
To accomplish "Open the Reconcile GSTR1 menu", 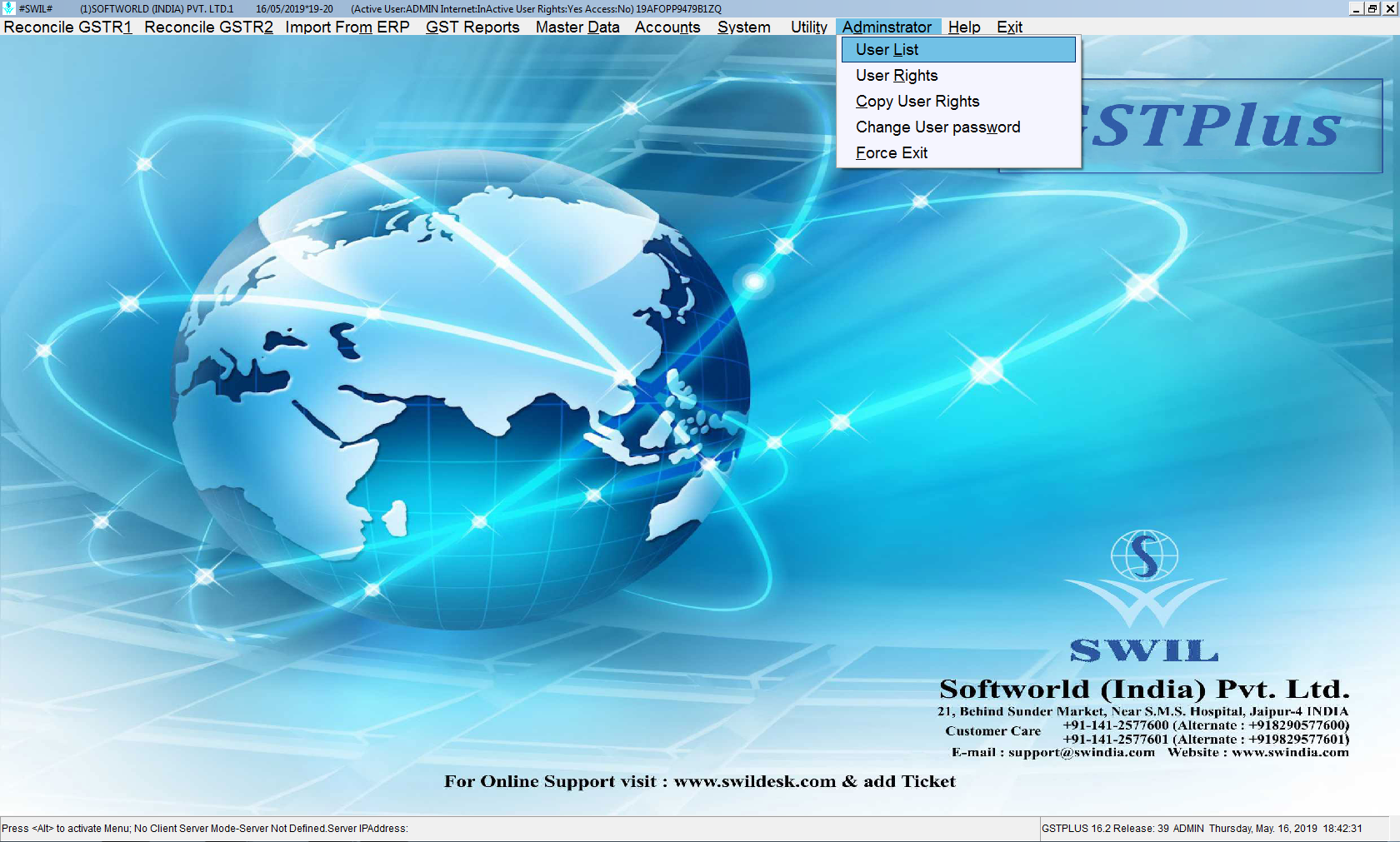I will [67, 27].
